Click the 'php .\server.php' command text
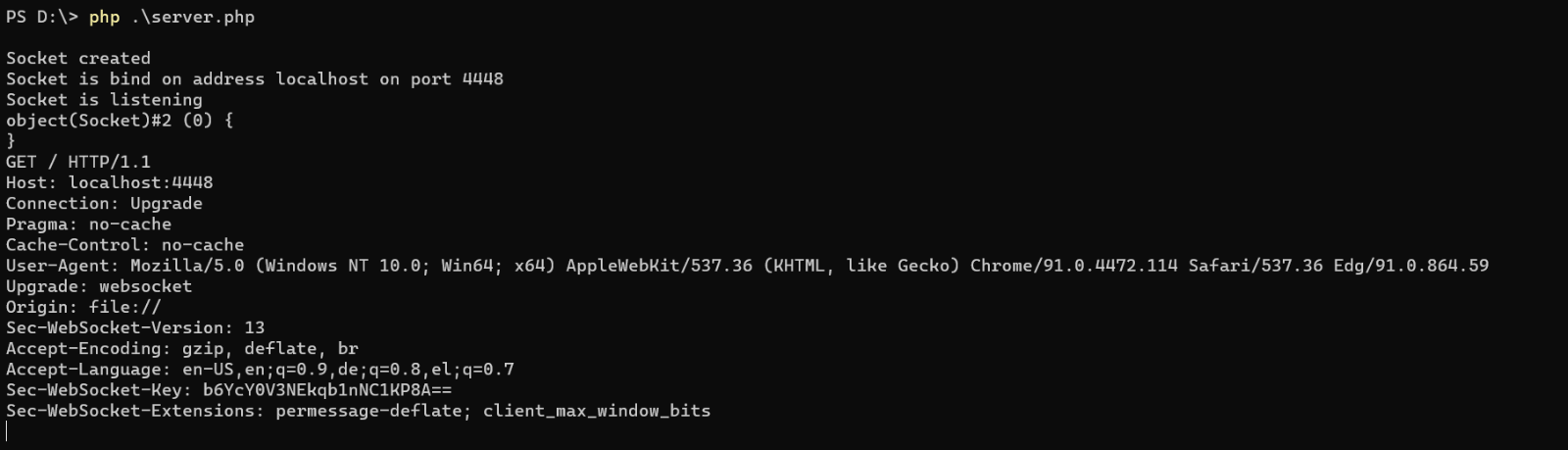1568x450 pixels. [x=171, y=17]
